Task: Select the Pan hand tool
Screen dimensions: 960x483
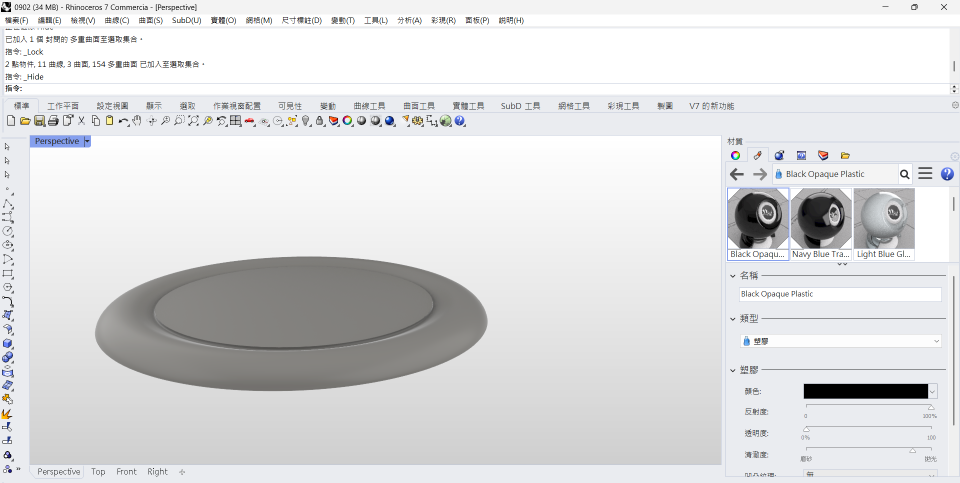Action: pos(138,121)
